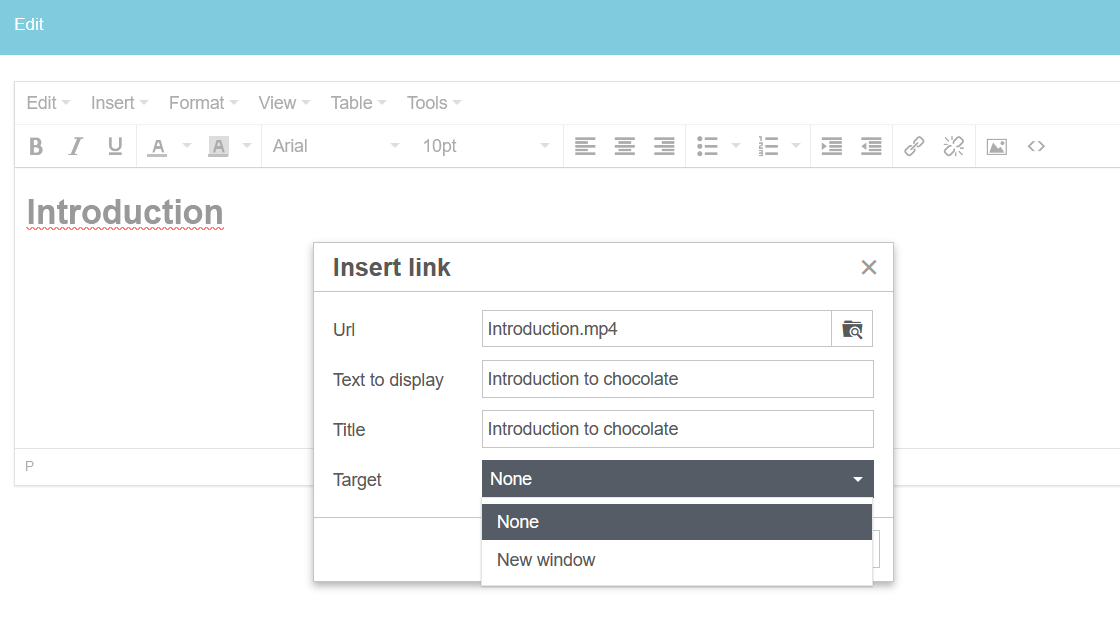
Task: Browse files using the Url folder icon
Action: click(852, 329)
